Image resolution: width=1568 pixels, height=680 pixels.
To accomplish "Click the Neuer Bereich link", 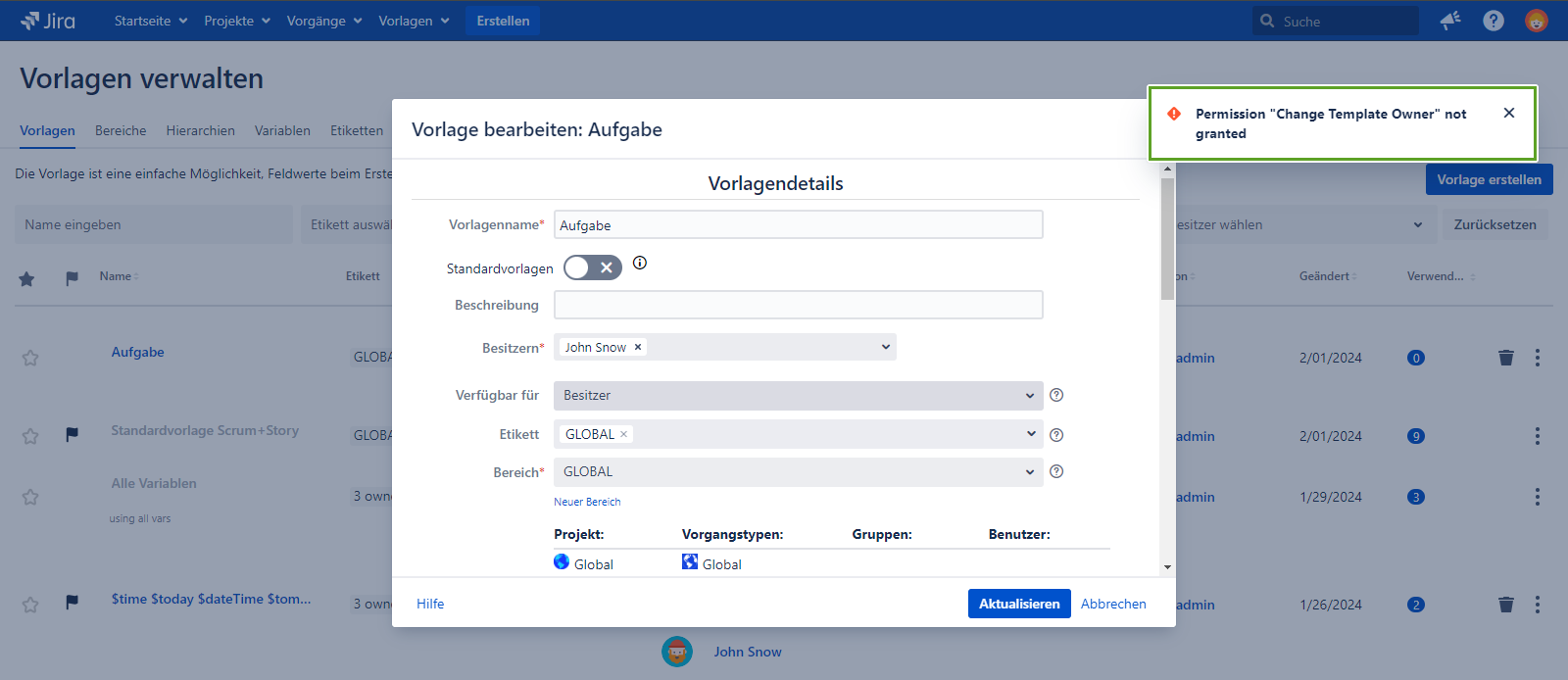I will tap(587, 502).
